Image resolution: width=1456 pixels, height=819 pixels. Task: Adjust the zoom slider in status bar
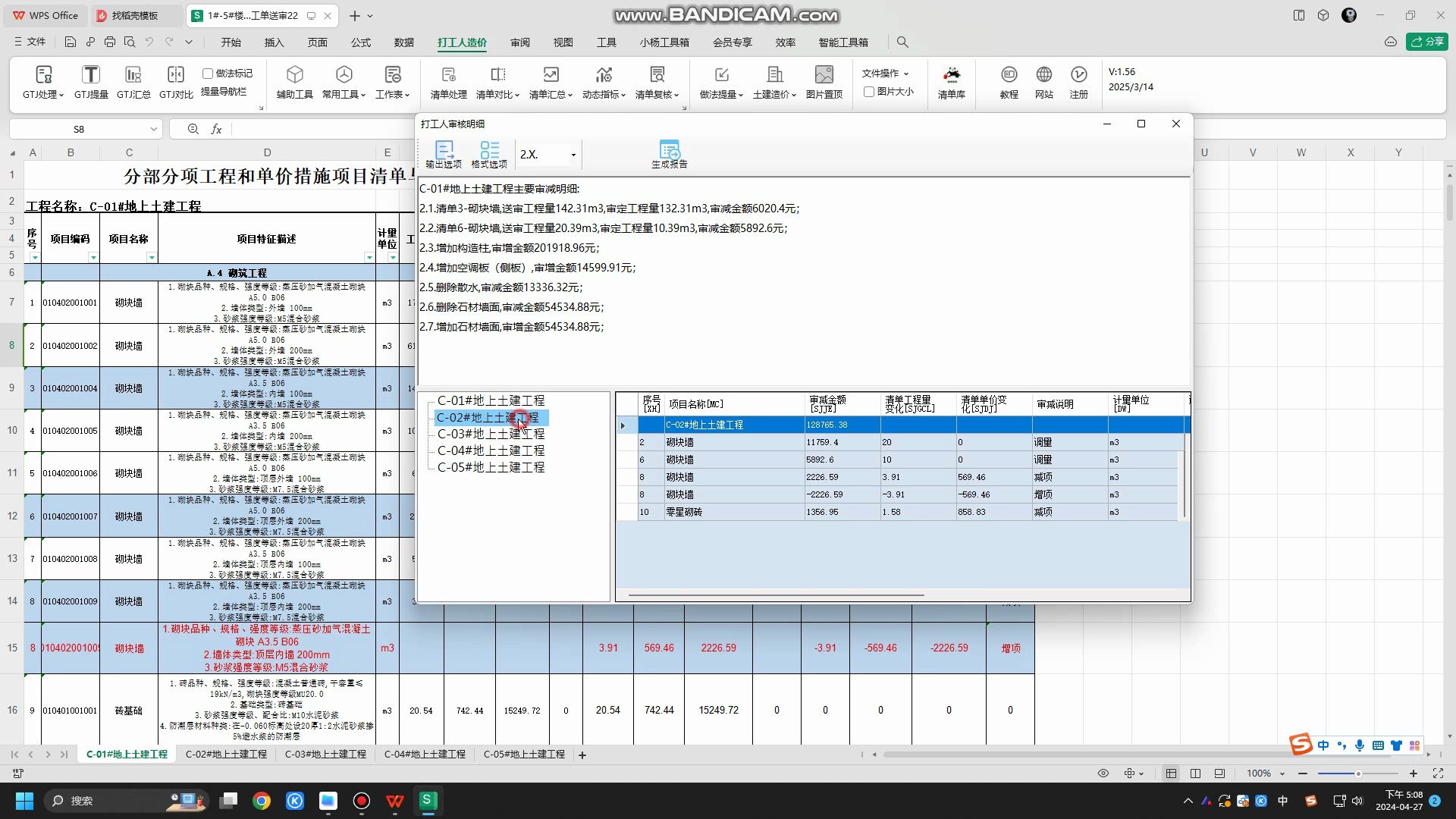pos(1357,773)
